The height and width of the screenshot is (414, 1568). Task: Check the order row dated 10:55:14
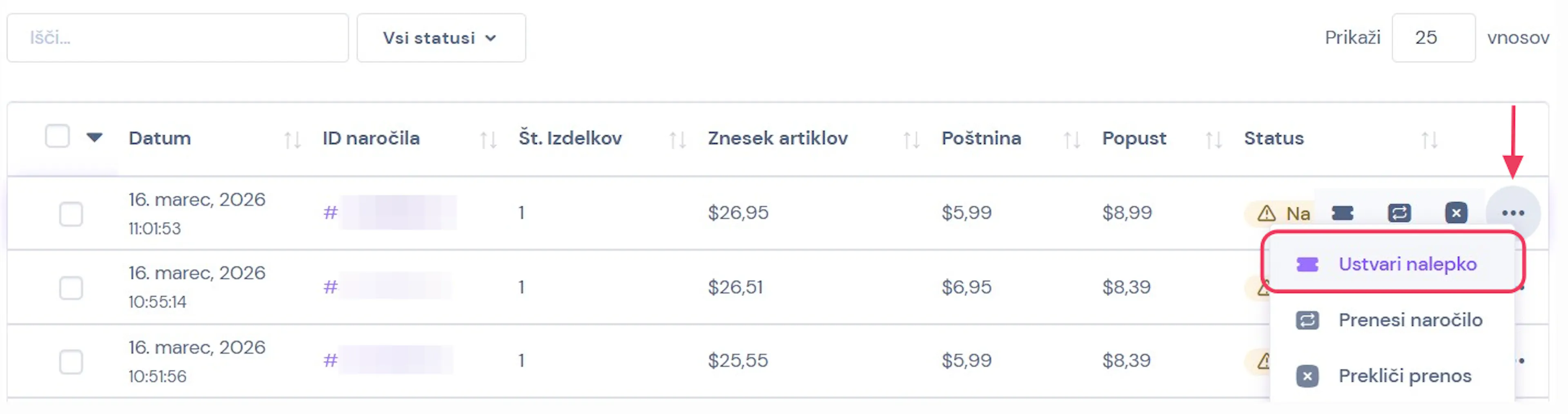pyautogui.click(x=71, y=288)
